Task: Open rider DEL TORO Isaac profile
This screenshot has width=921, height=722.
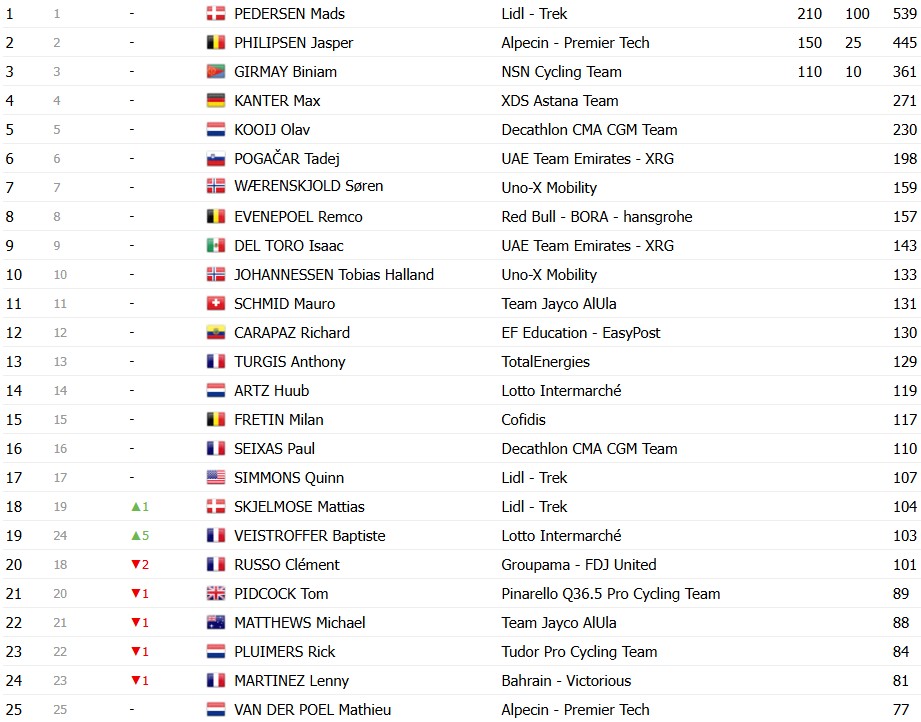Action: coord(289,246)
